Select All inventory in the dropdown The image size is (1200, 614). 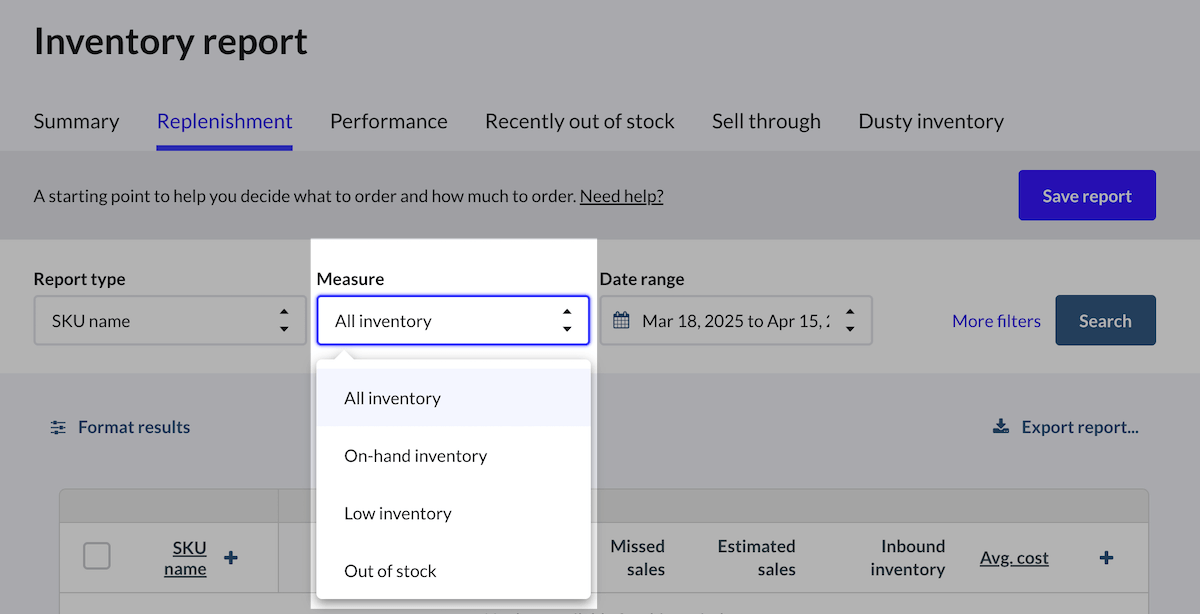coord(393,398)
